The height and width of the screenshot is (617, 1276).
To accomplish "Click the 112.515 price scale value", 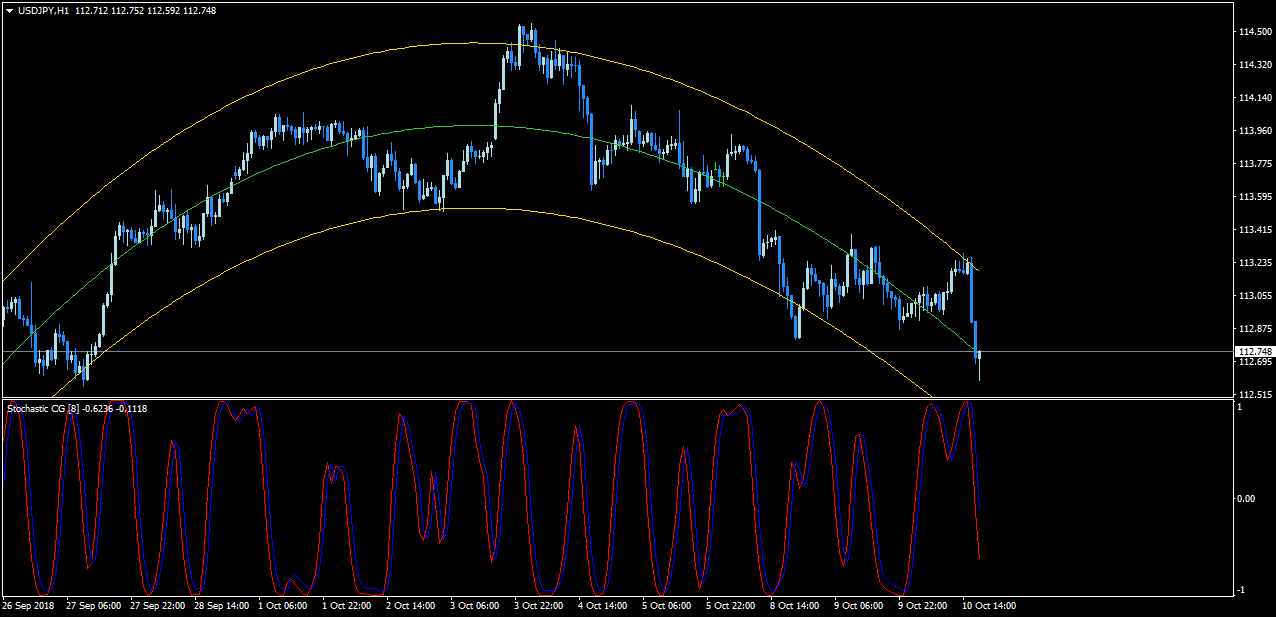I will [x=1254, y=394].
